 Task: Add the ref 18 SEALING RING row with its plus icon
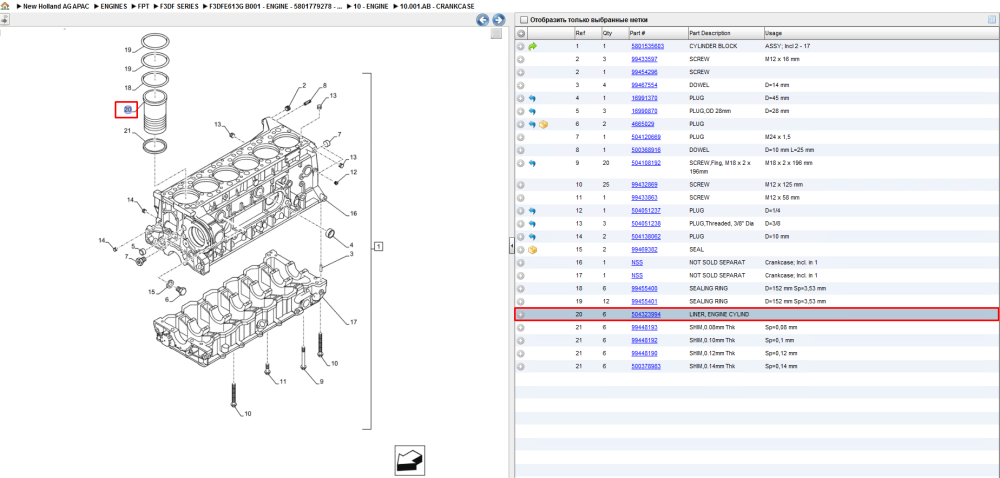tap(521, 288)
